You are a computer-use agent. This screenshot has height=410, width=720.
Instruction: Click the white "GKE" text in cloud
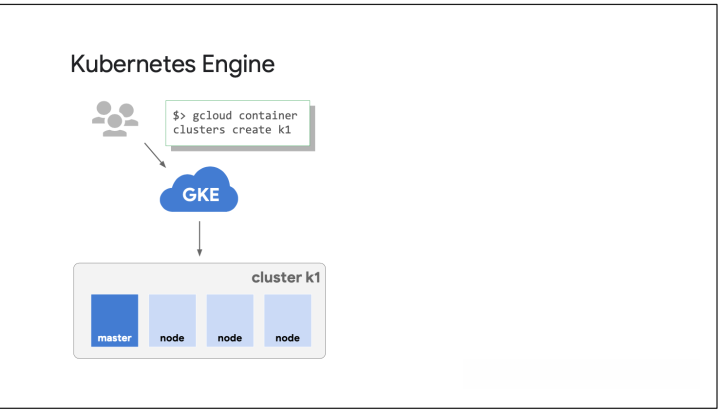click(200, 193)
